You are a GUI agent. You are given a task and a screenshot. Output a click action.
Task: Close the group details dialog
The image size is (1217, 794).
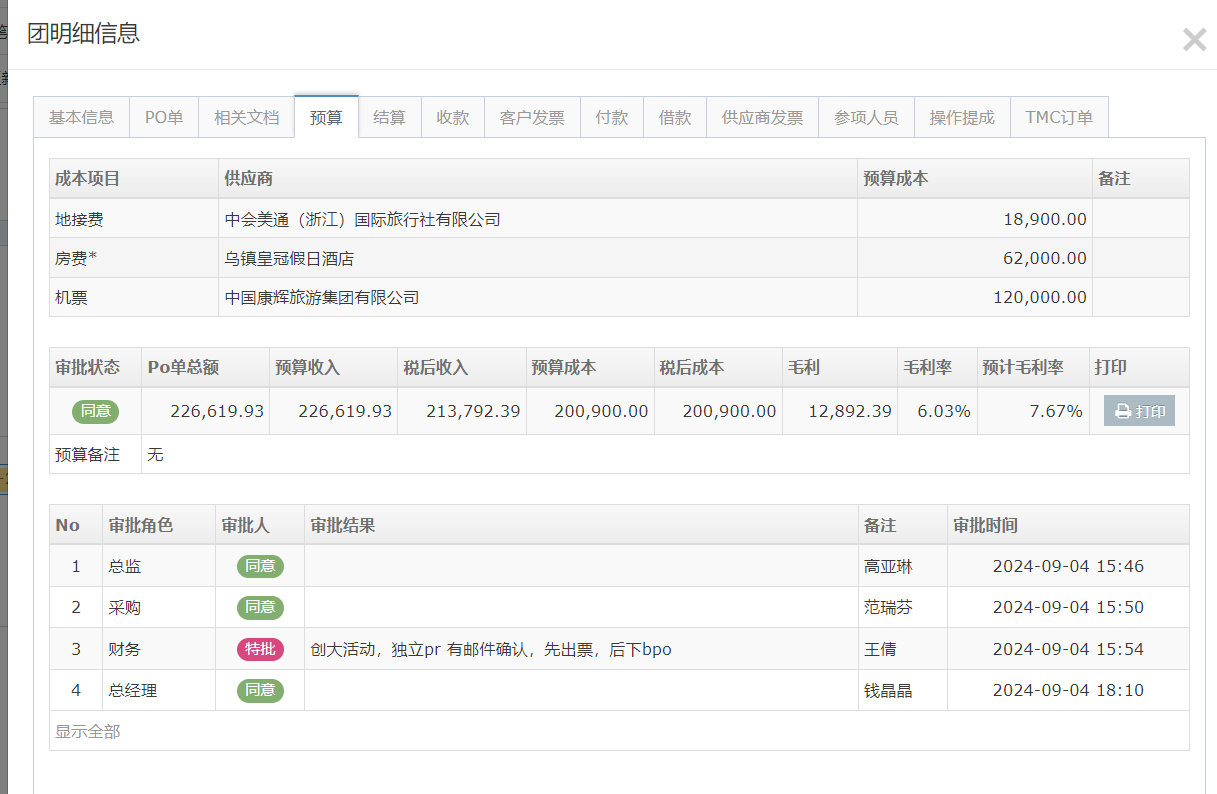(x=1194, y=40)
